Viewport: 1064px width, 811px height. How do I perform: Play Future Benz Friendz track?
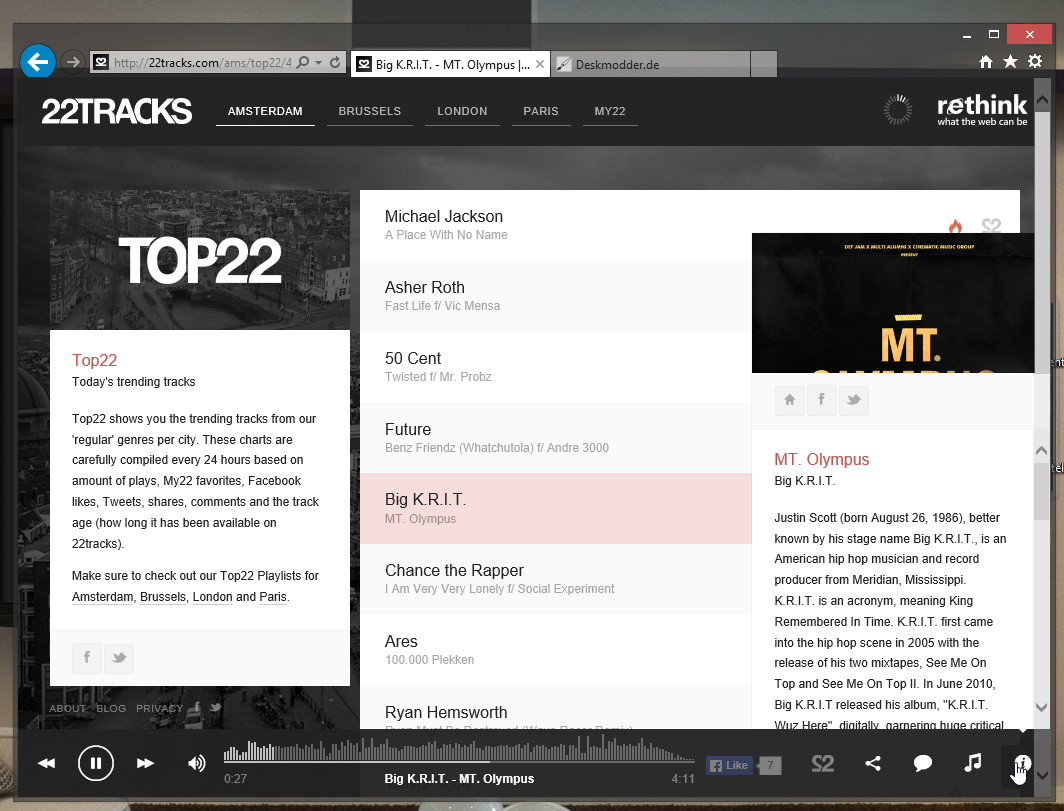point(555,438)
